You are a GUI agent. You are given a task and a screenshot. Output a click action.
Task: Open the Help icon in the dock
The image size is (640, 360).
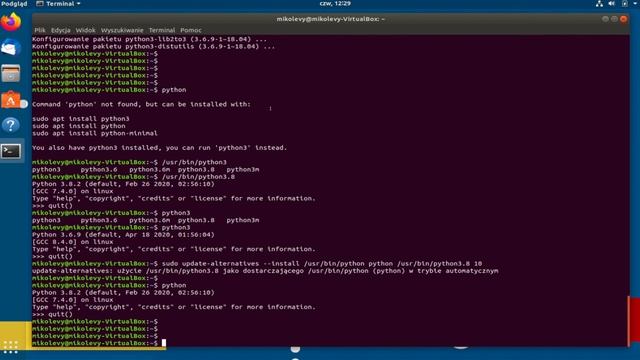point(11,125)
